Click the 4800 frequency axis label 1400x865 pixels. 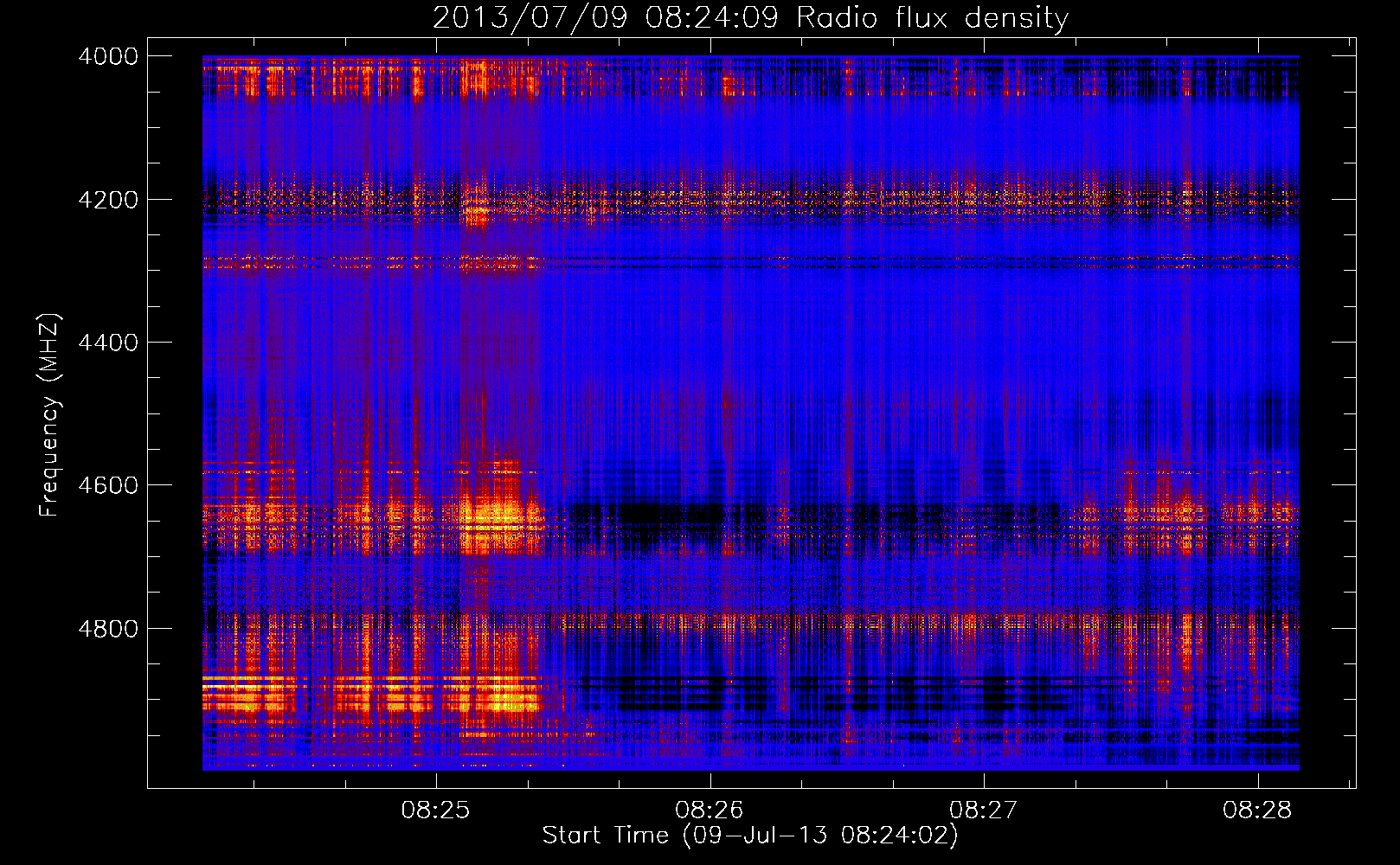[x=108, y=629]
